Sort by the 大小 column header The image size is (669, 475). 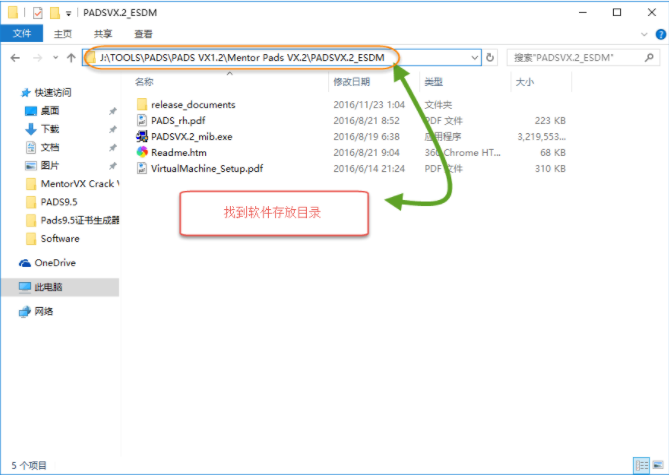[x=525, y=82]
